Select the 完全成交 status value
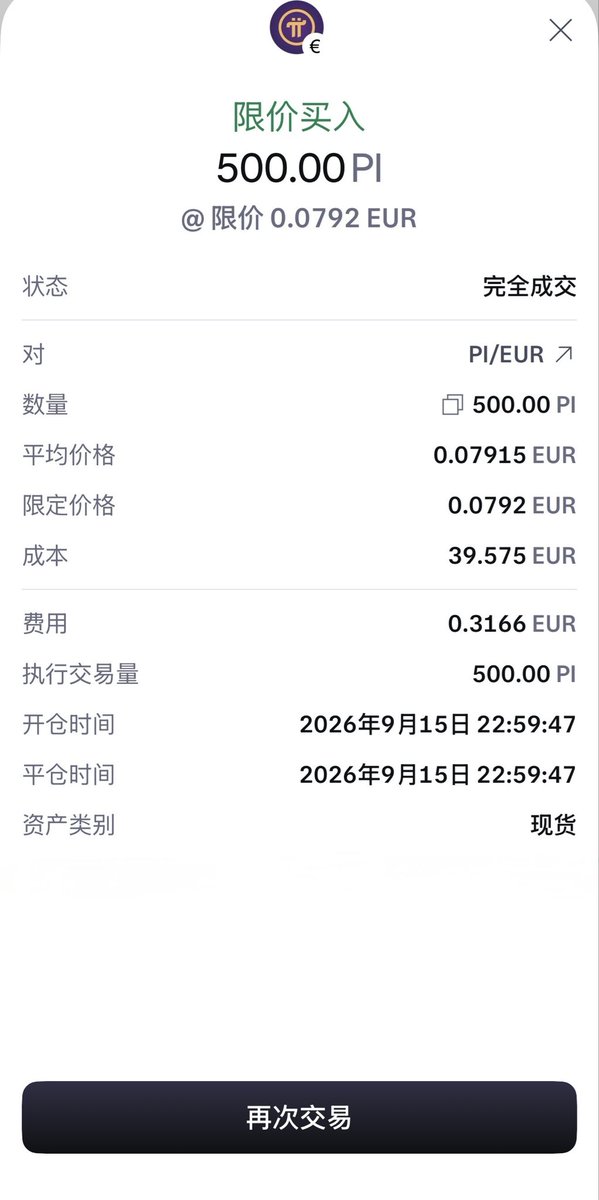The image size is (599, 1200). coord(530,287)
